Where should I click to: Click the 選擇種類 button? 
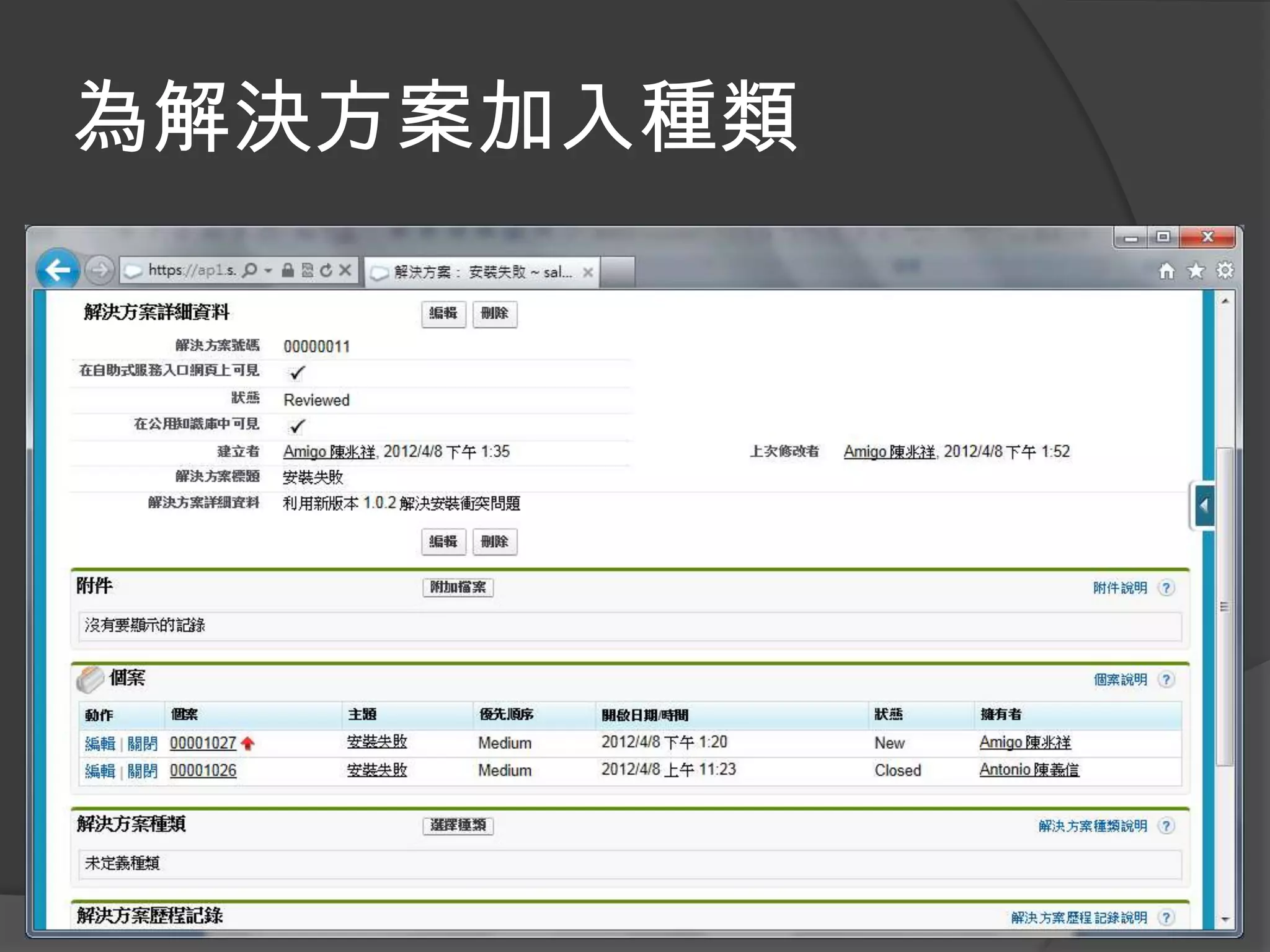tap(458, 826)
